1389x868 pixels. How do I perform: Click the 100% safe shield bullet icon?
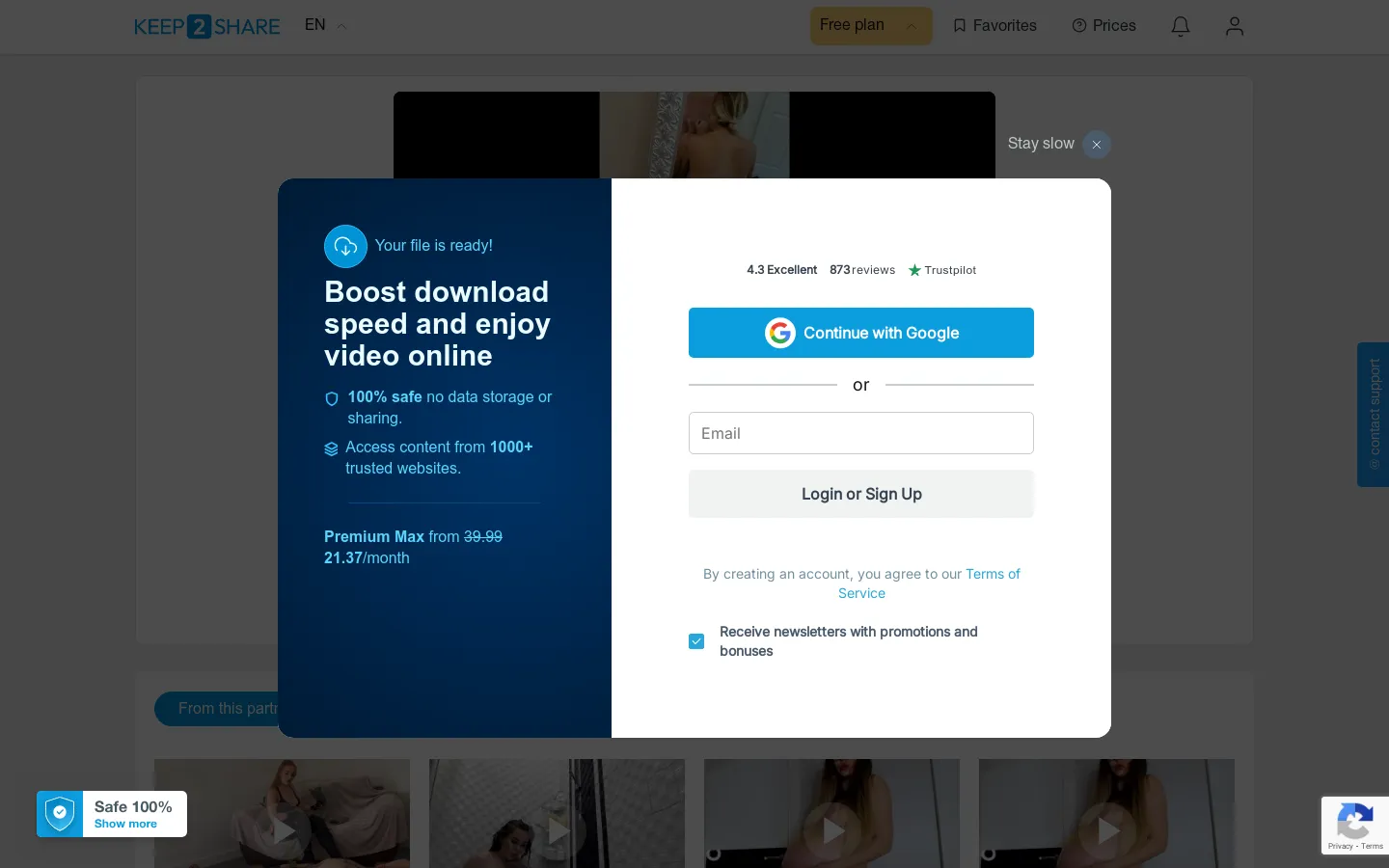point(332,398)
